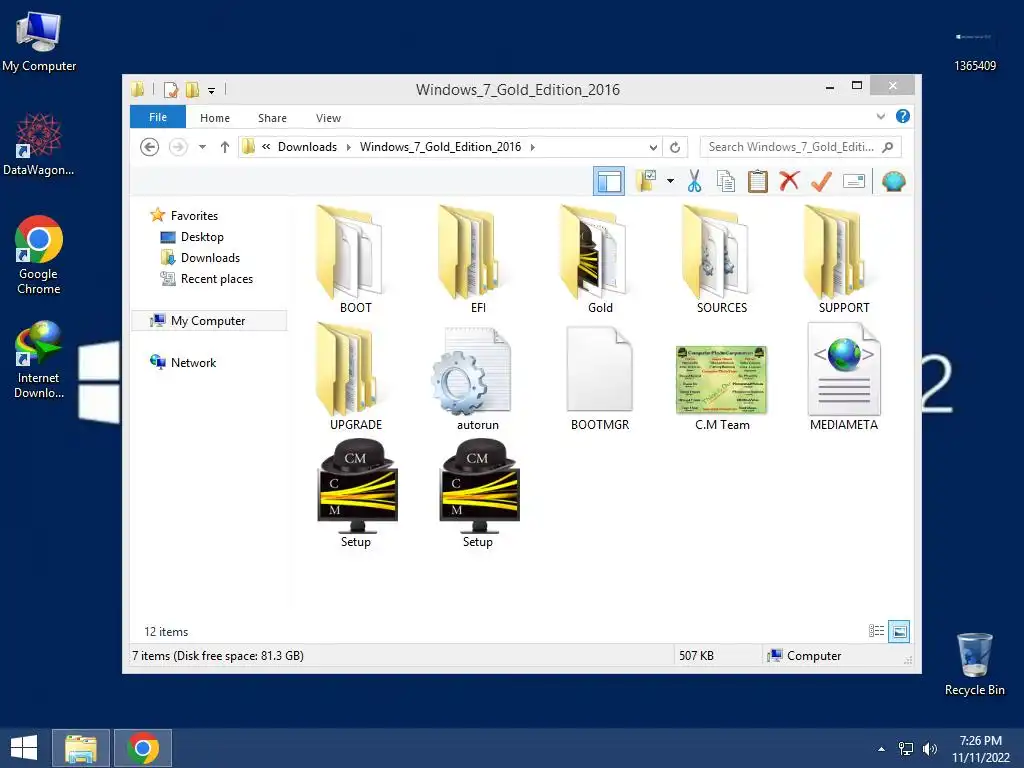
Task: Select the EFI folder
Action: 478,260
